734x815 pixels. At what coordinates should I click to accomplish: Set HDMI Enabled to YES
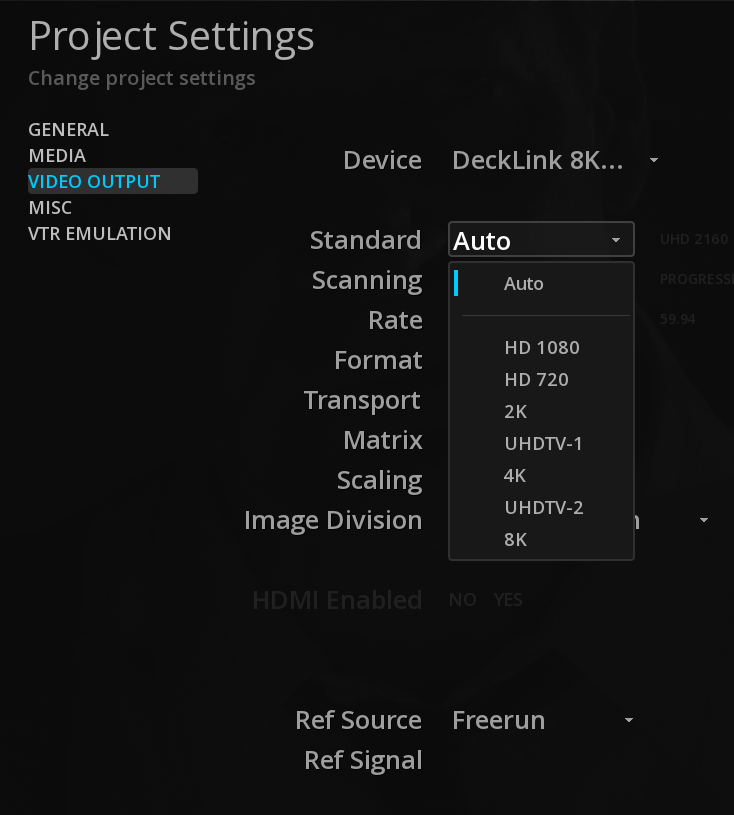[508, 600]
